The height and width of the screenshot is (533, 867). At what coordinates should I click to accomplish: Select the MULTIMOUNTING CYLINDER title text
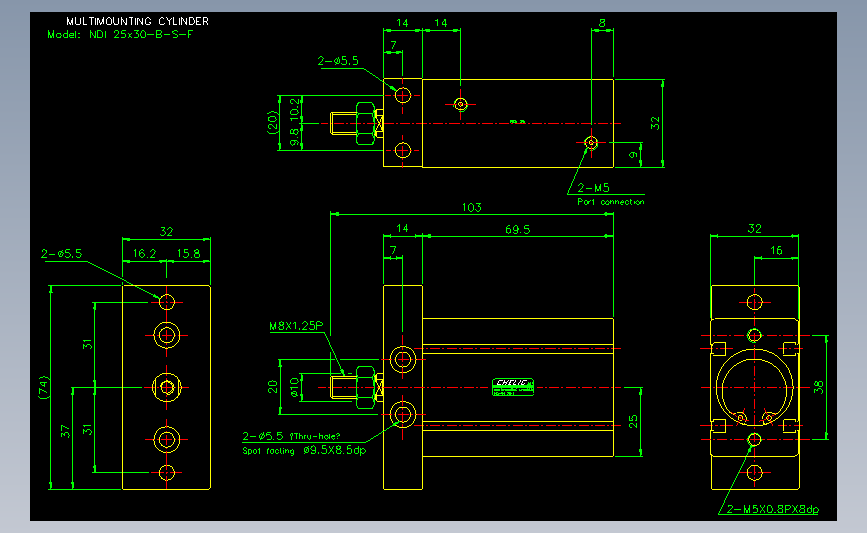click(x=137, y=21)
